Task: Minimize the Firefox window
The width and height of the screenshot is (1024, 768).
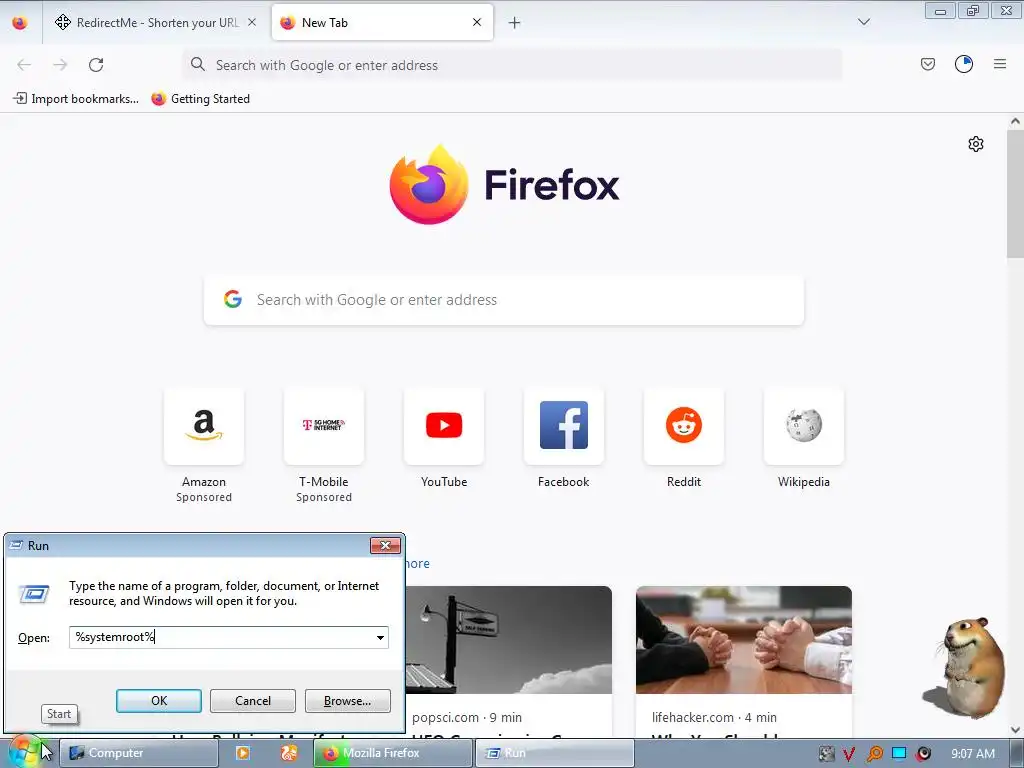Action: (940, 10)
